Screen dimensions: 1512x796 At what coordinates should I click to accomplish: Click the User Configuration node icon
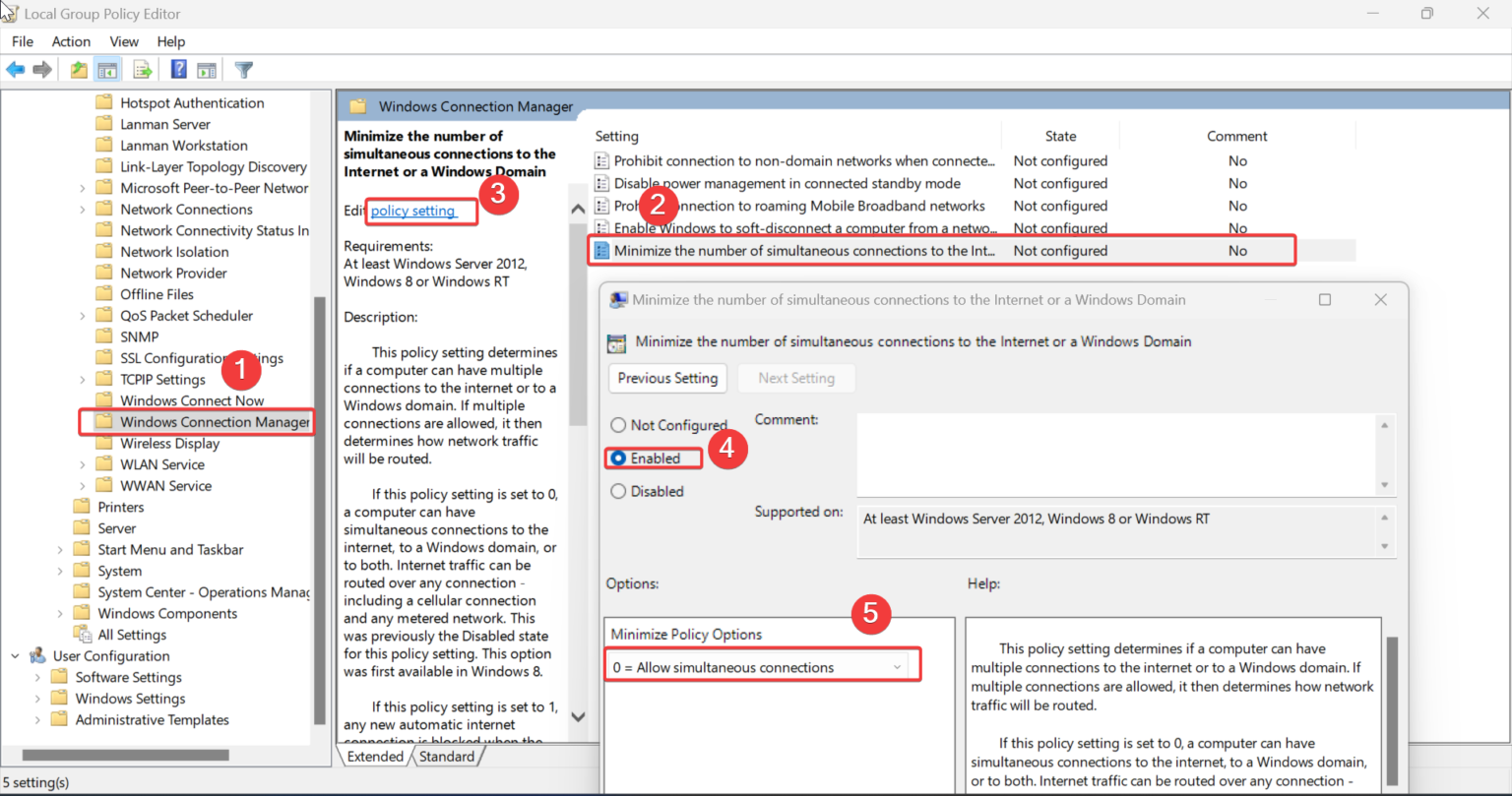(38, 656)
